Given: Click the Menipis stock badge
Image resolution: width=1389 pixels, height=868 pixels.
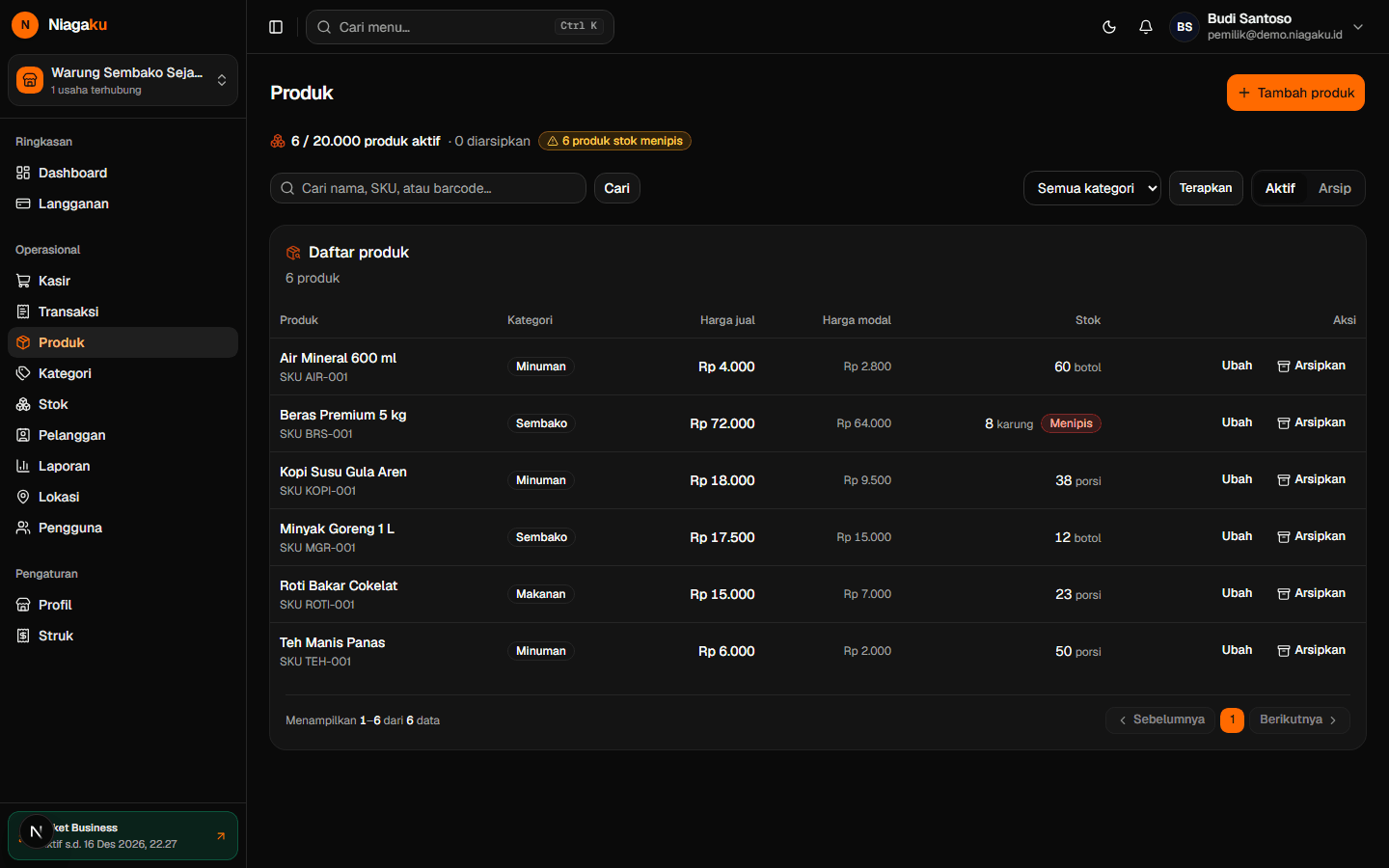Looking at the screenshot, I should click(x=1071, y=423).
